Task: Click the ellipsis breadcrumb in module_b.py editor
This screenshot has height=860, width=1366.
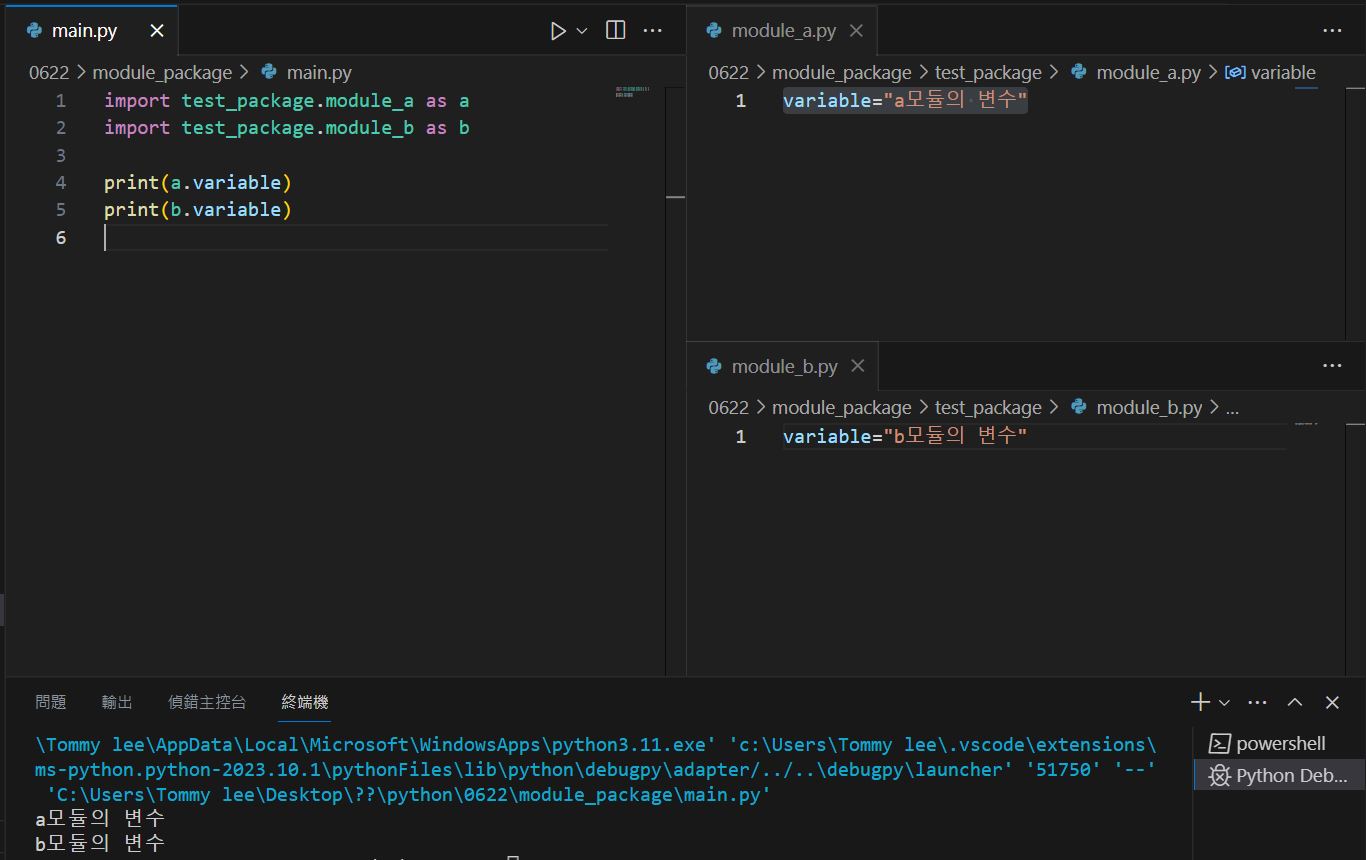Action: point(1232,408)
